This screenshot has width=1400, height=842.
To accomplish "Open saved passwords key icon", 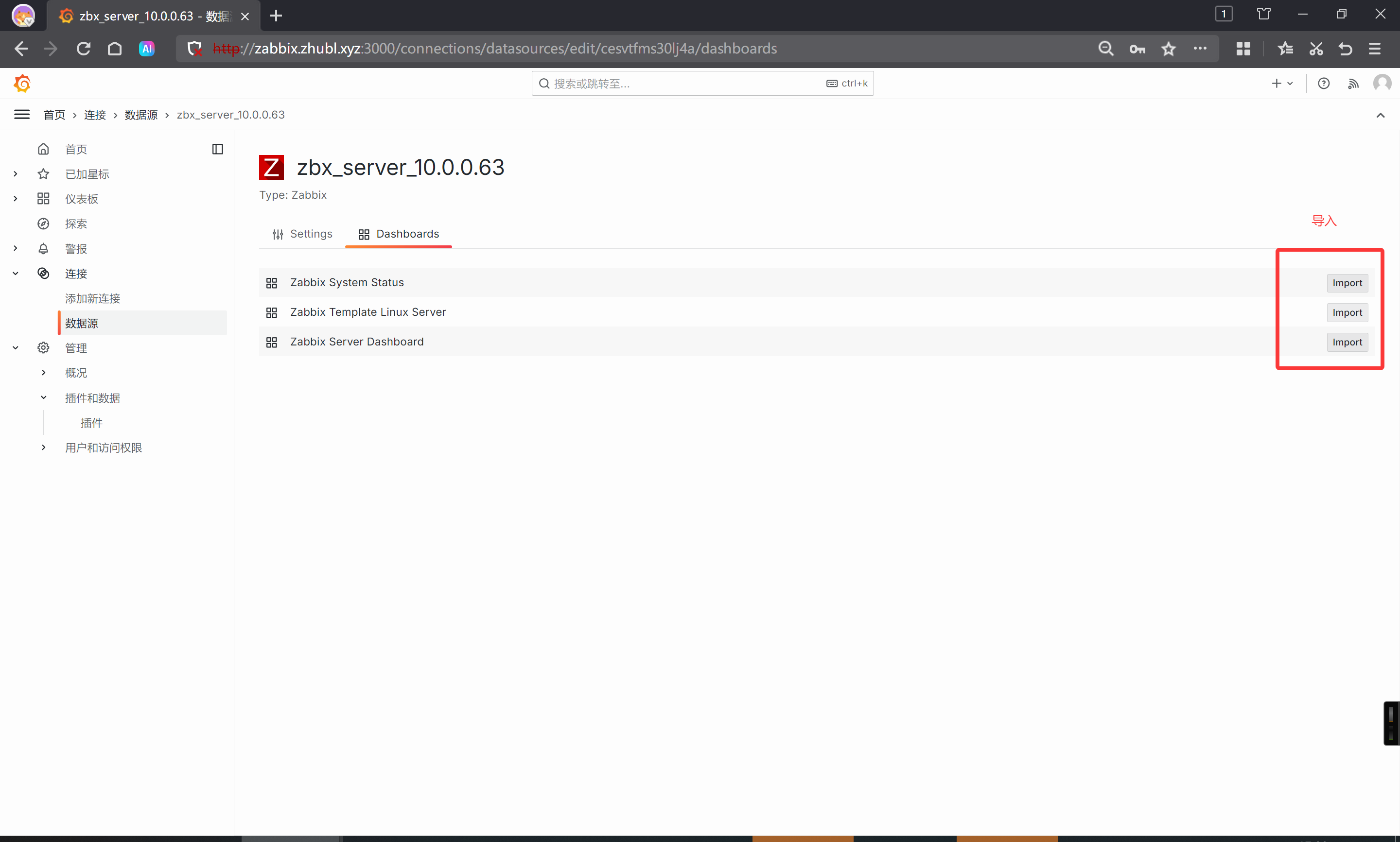I will coord(1137,50).
